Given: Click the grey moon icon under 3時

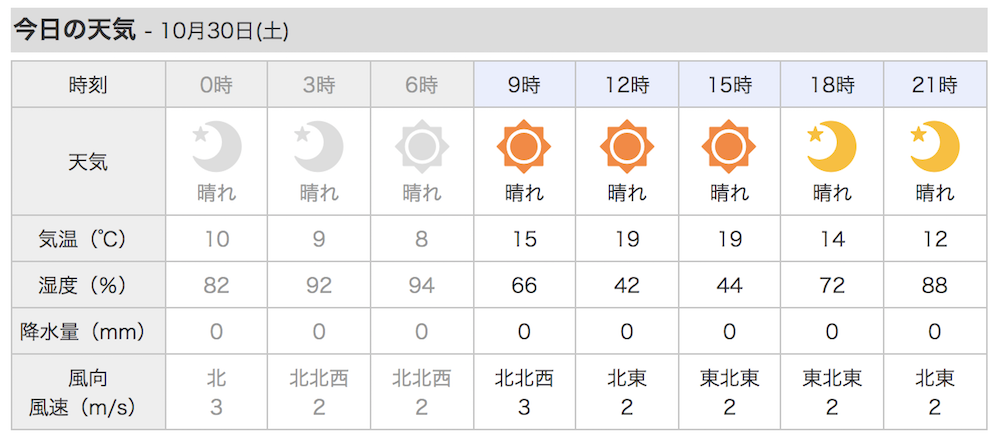Looking at the screenshot, I should pyautogui.click(x=318, y=147).
